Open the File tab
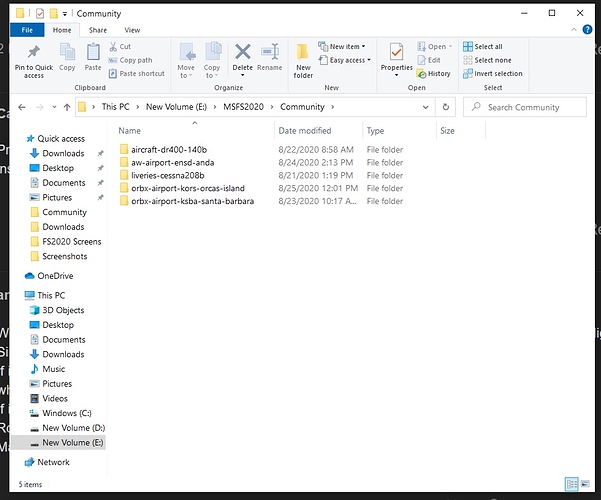Image resolution: width=601 pixels, height=500 pixels. point(27,30)
